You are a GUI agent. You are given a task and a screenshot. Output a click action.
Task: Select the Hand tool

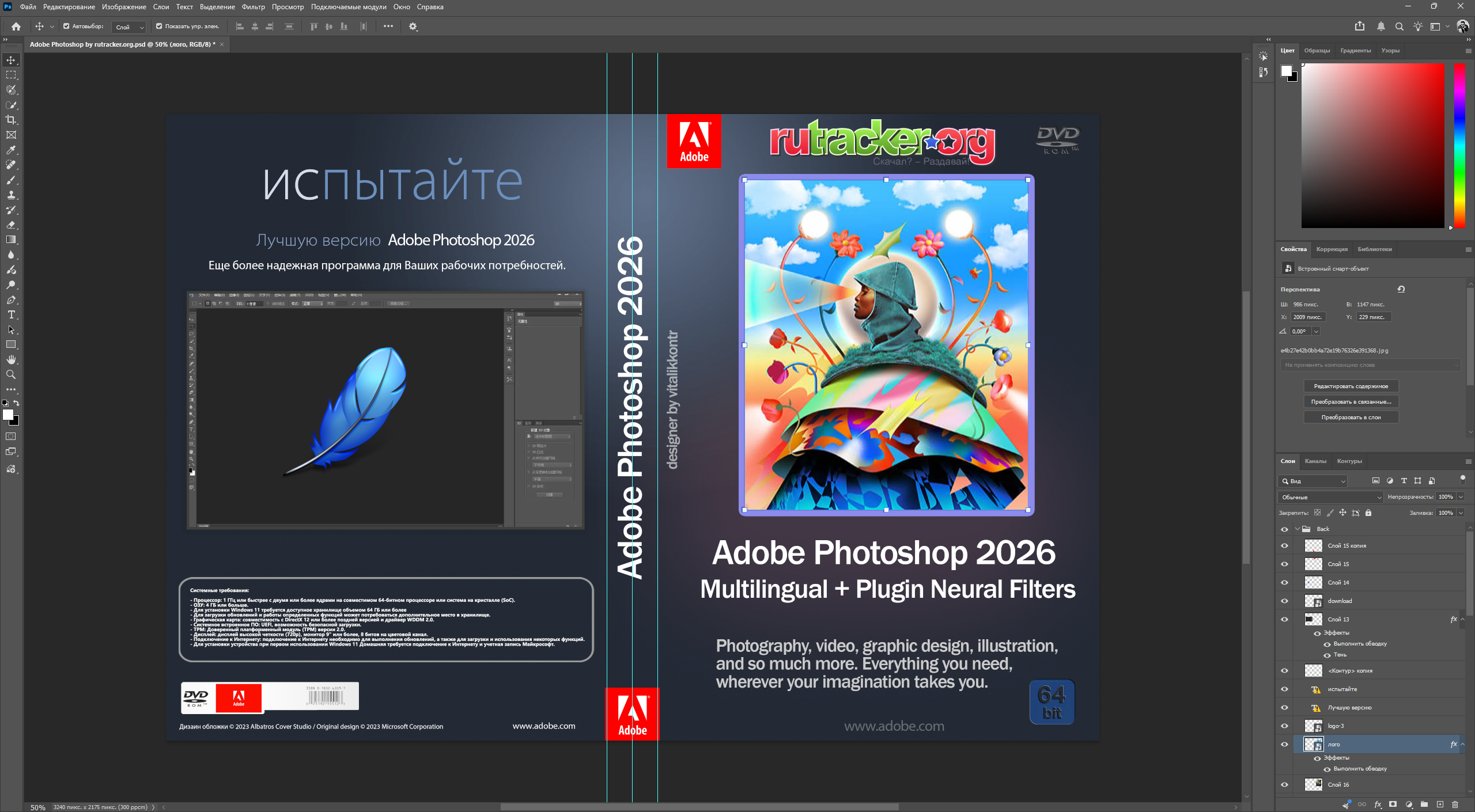pos(11,359)
